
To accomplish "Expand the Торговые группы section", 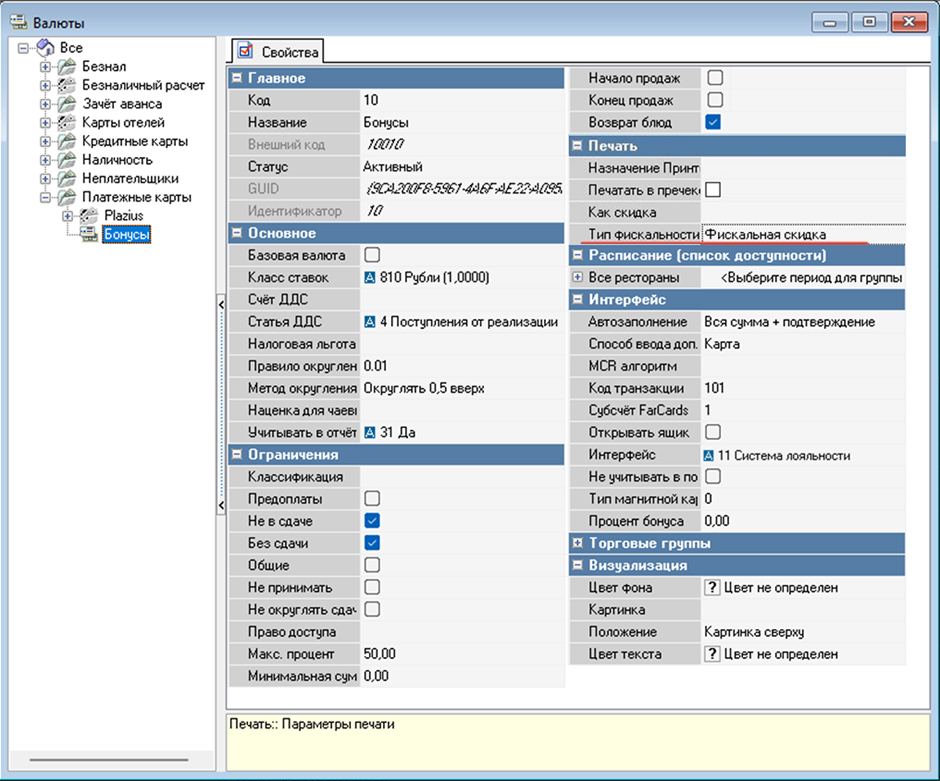I will pyautogui.click(x=577, y=543).
